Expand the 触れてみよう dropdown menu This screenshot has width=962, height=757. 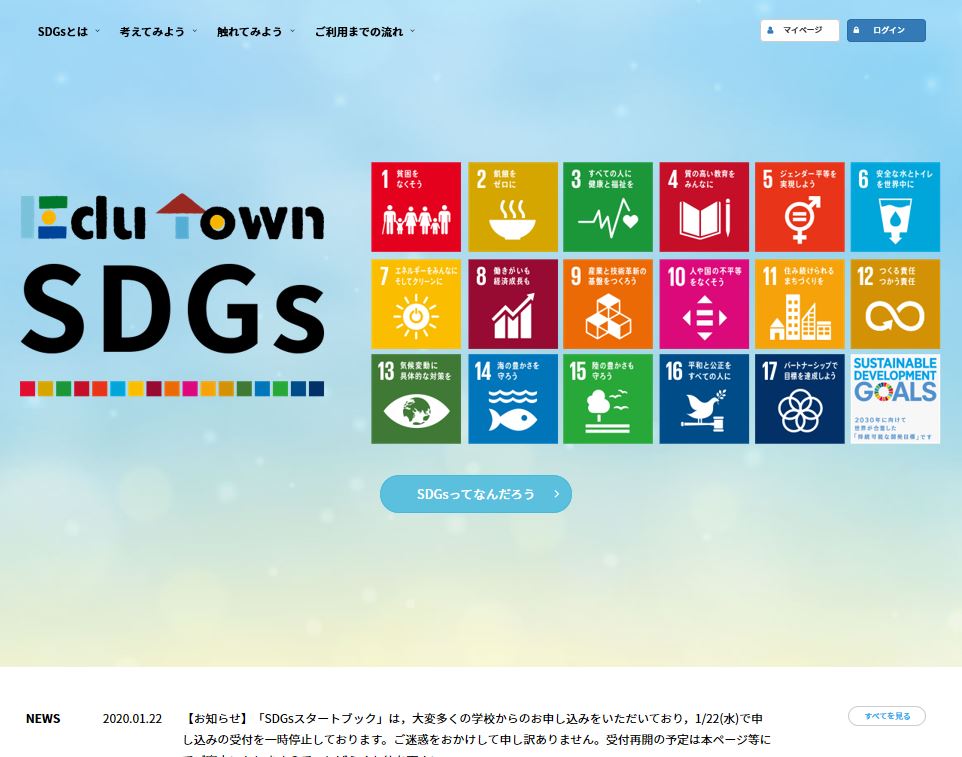click(255, 31)
